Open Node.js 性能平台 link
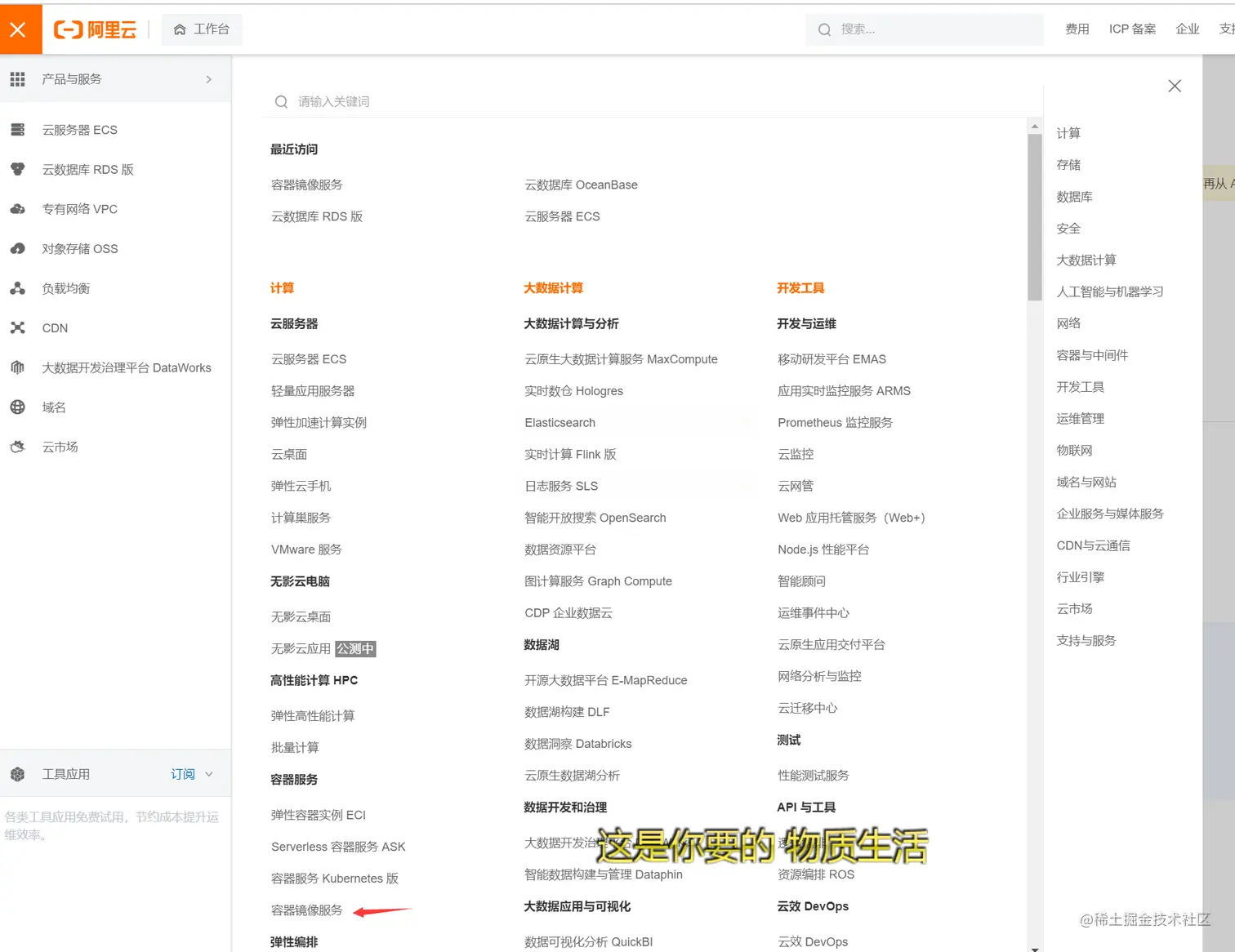 click(823, 549)
